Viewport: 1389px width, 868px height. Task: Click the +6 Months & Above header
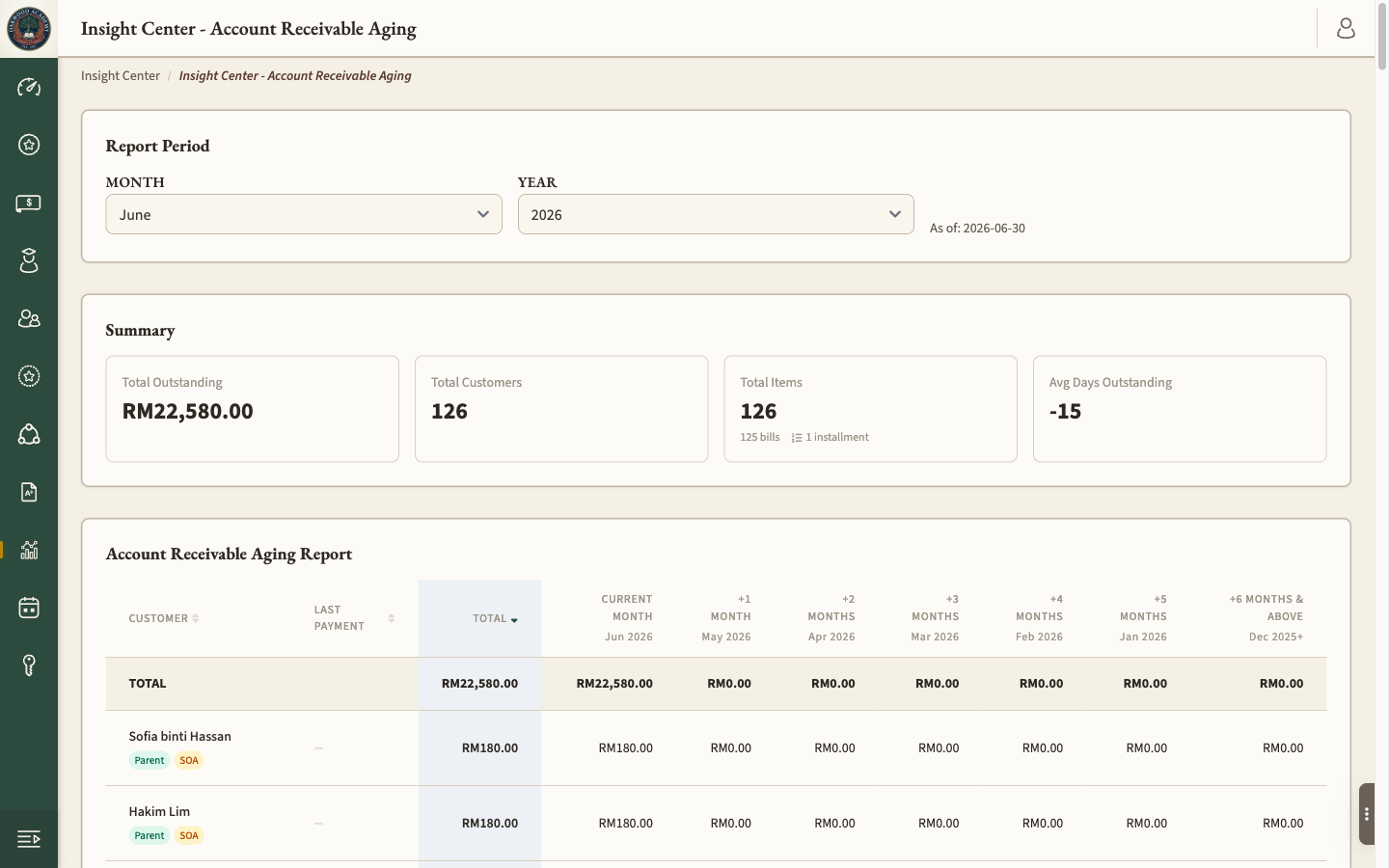tap(1266, 617)
